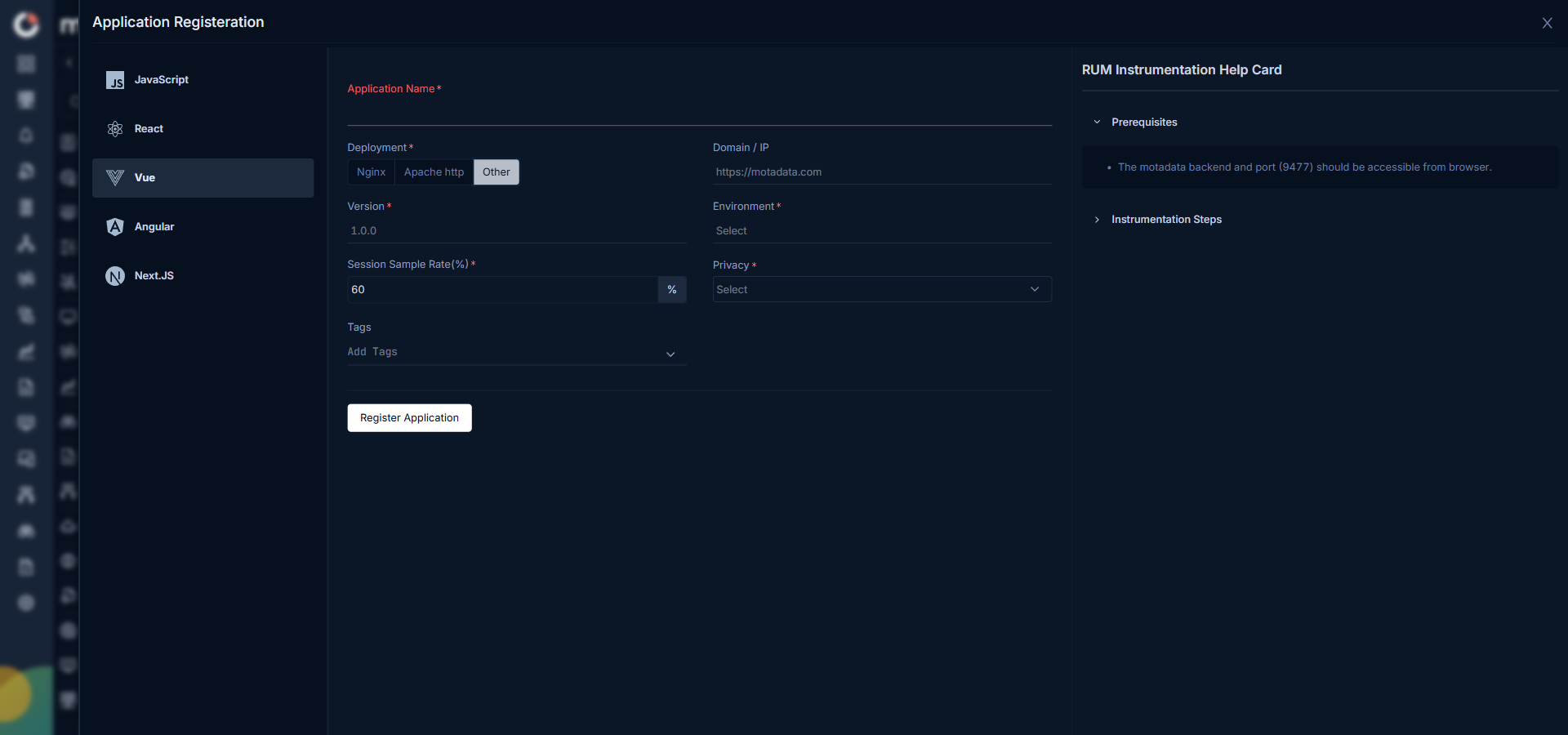This screenshot has width=1568, height=735.
Task: Select the JavaScript framework option
Action: (x=203, y=80)
